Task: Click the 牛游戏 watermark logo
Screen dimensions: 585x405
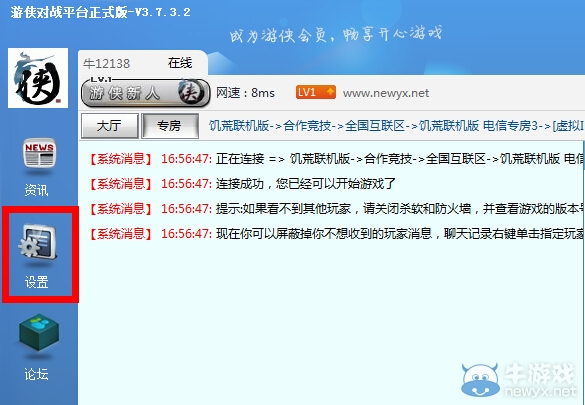Action: click(520, 380)
